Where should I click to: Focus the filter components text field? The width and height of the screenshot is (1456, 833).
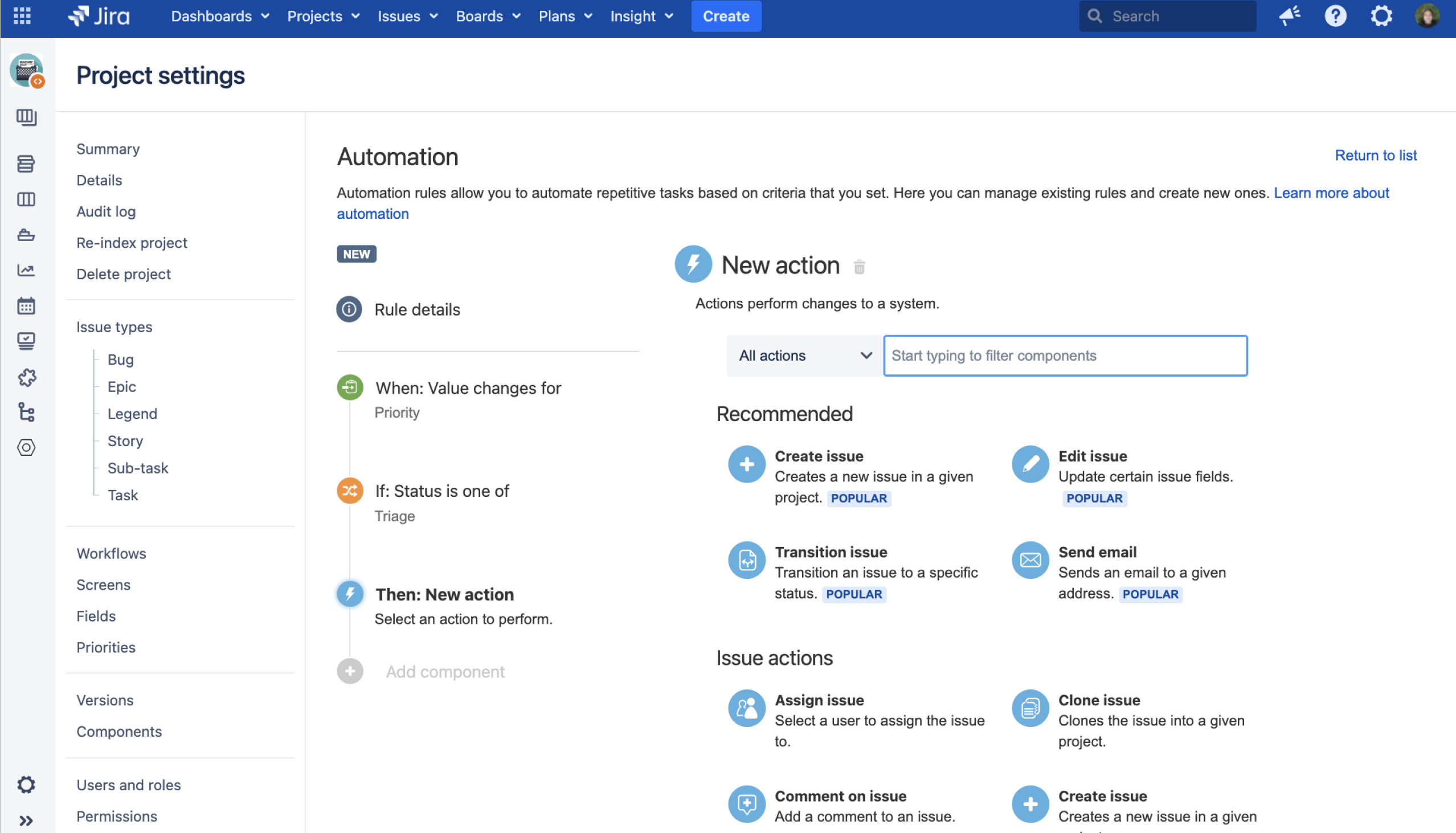1065,356
